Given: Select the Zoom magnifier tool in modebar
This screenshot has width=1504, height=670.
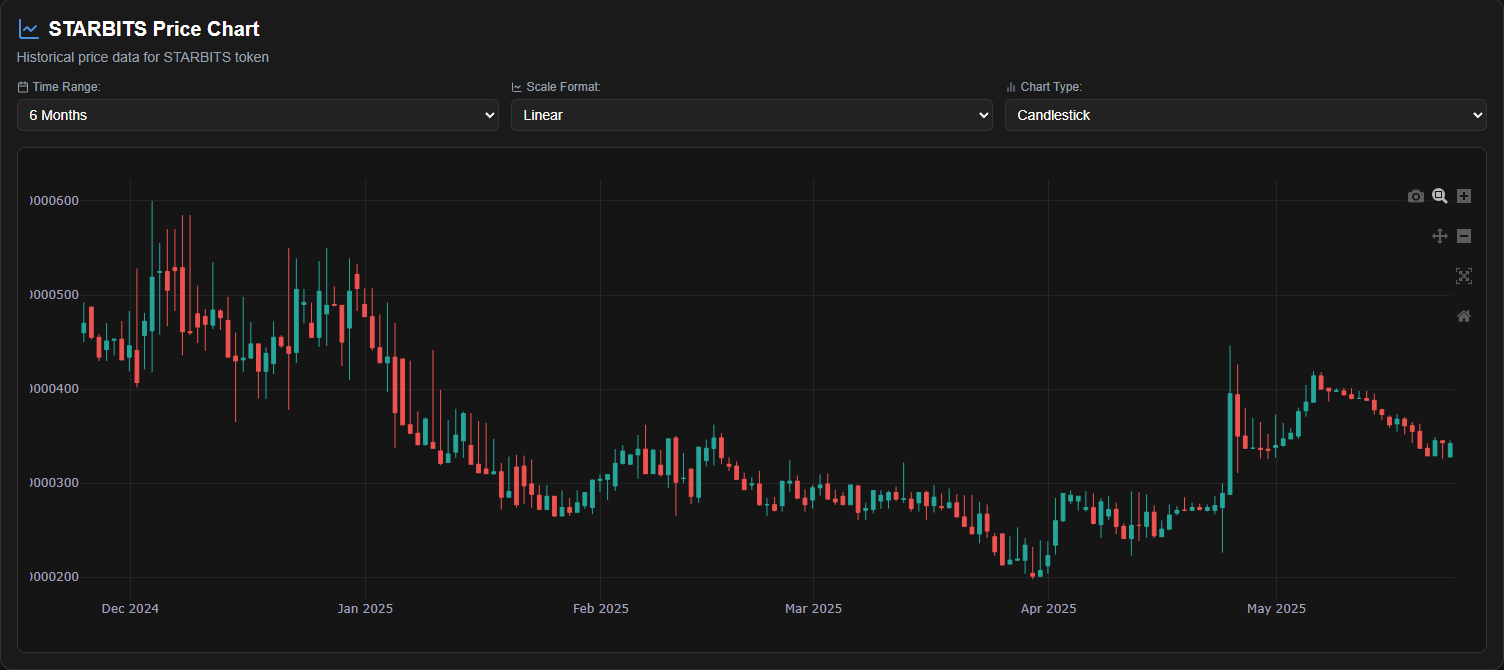Looking at the screenshot, I should [1440, 196].
